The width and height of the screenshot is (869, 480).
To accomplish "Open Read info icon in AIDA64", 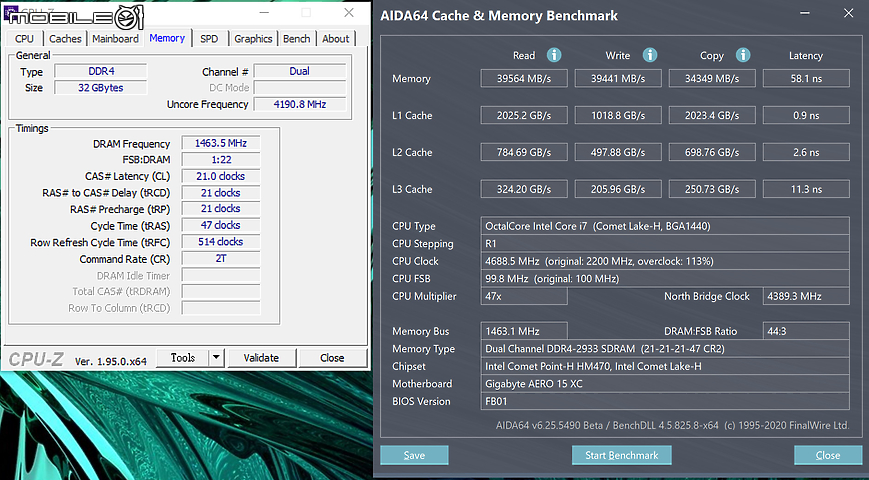I will (554, 55).
